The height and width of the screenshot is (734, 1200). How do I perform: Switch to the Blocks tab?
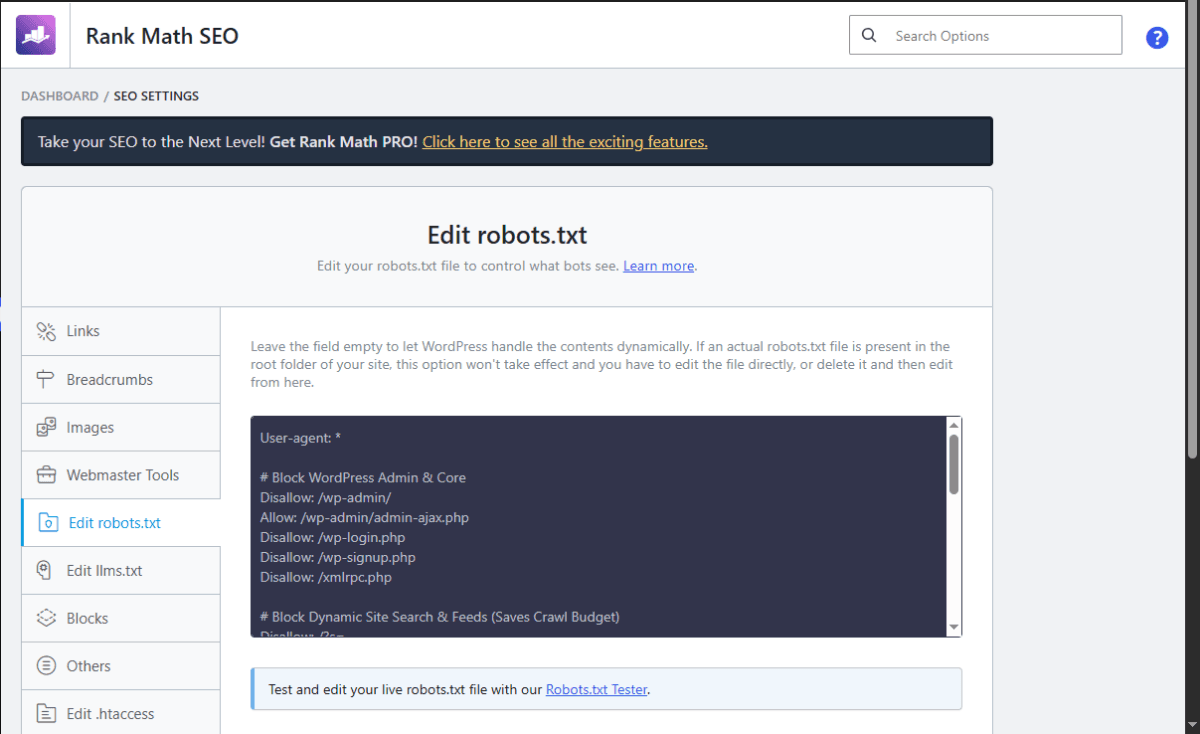[x=121, y=618]
